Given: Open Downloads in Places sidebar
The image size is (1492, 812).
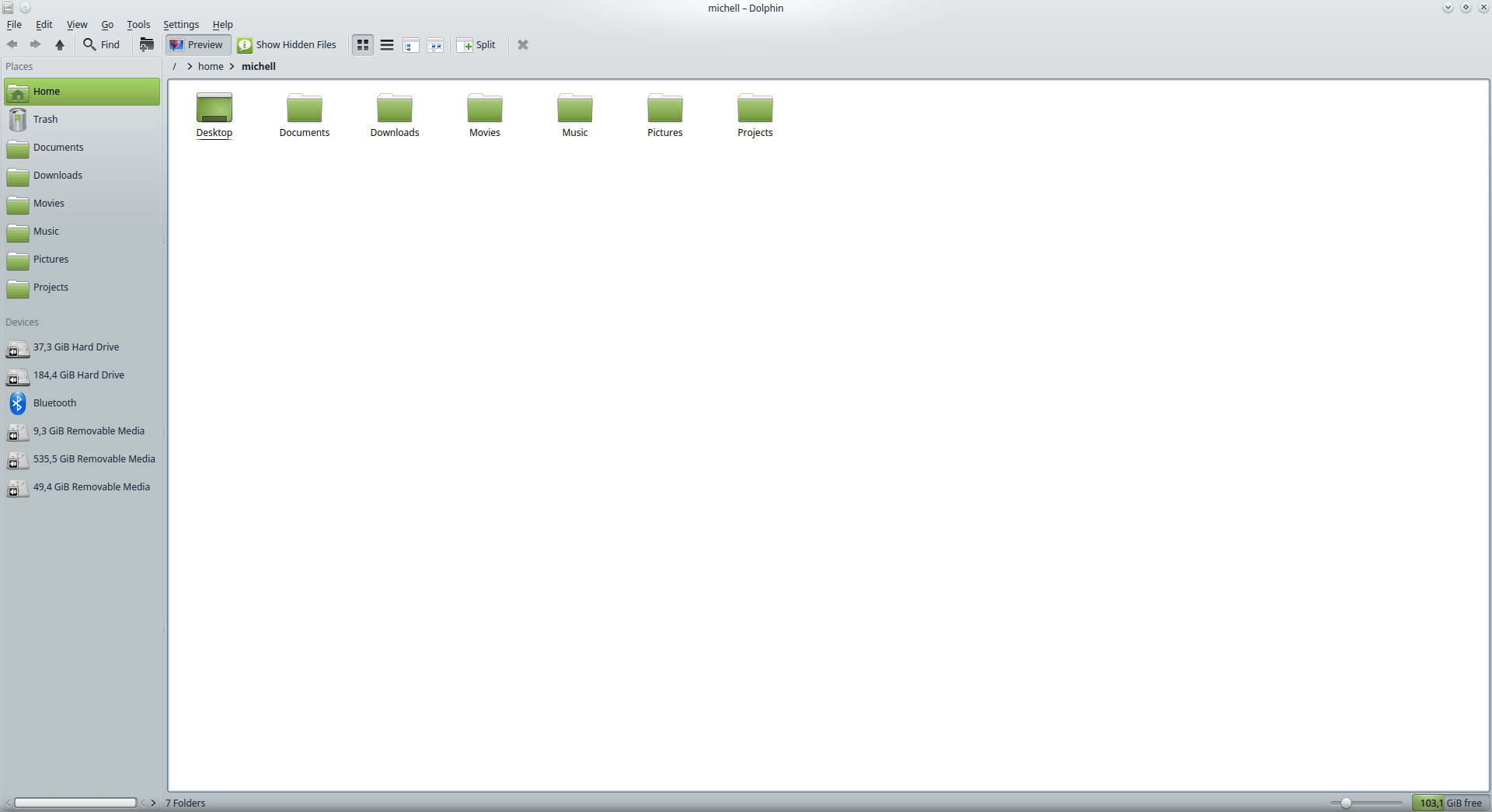Looking at the screenshot, I should point(82,176).
